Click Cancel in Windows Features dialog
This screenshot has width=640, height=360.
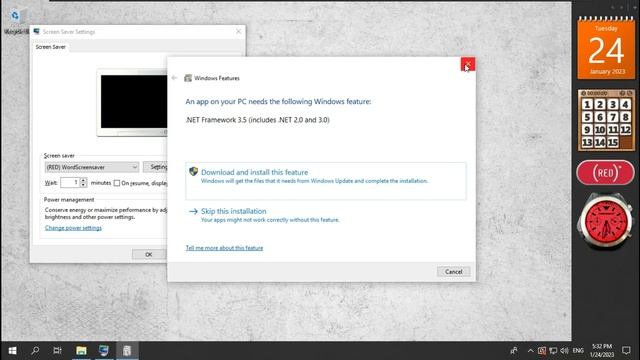[453, 272]
